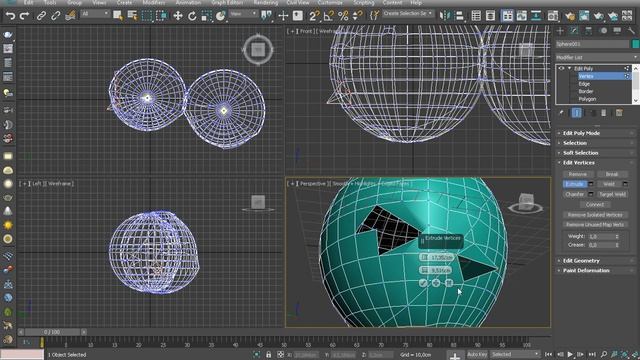Collapse the Edit Poly modifier tree arrow
Viewport: 640px width, 360px height.
coord(570,69)
